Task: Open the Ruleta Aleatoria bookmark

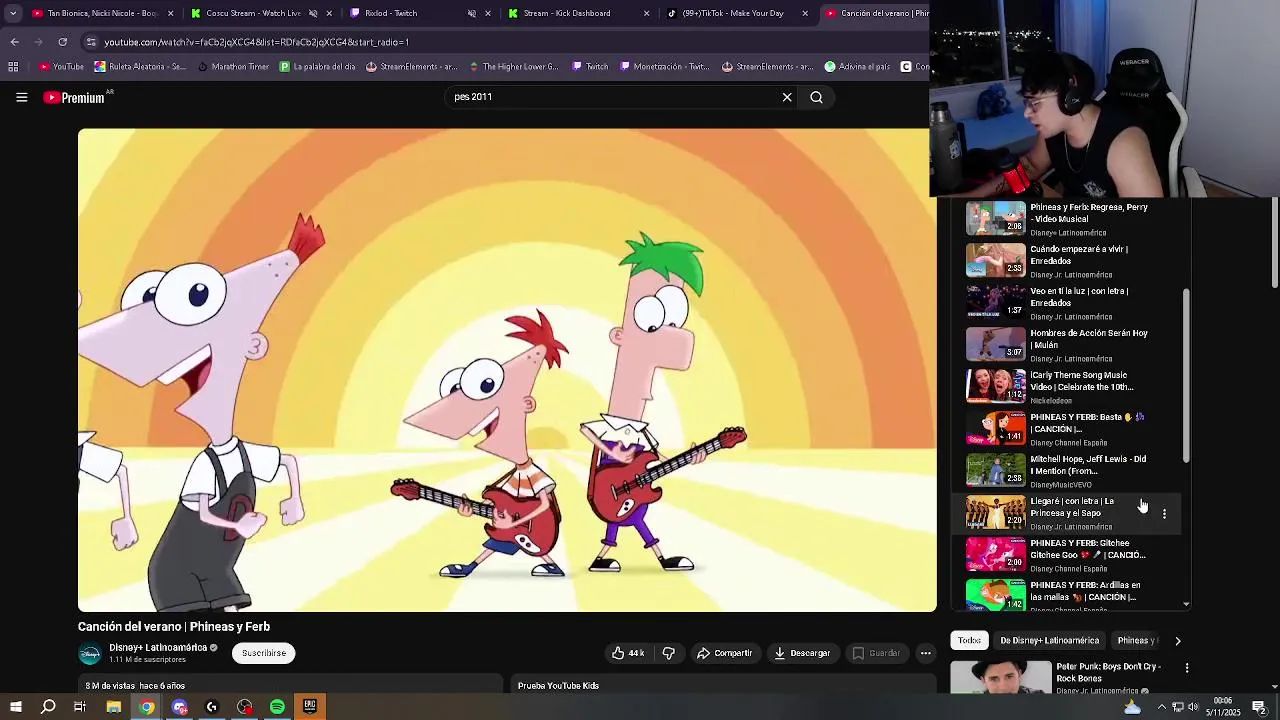Action: coord(140,67)
